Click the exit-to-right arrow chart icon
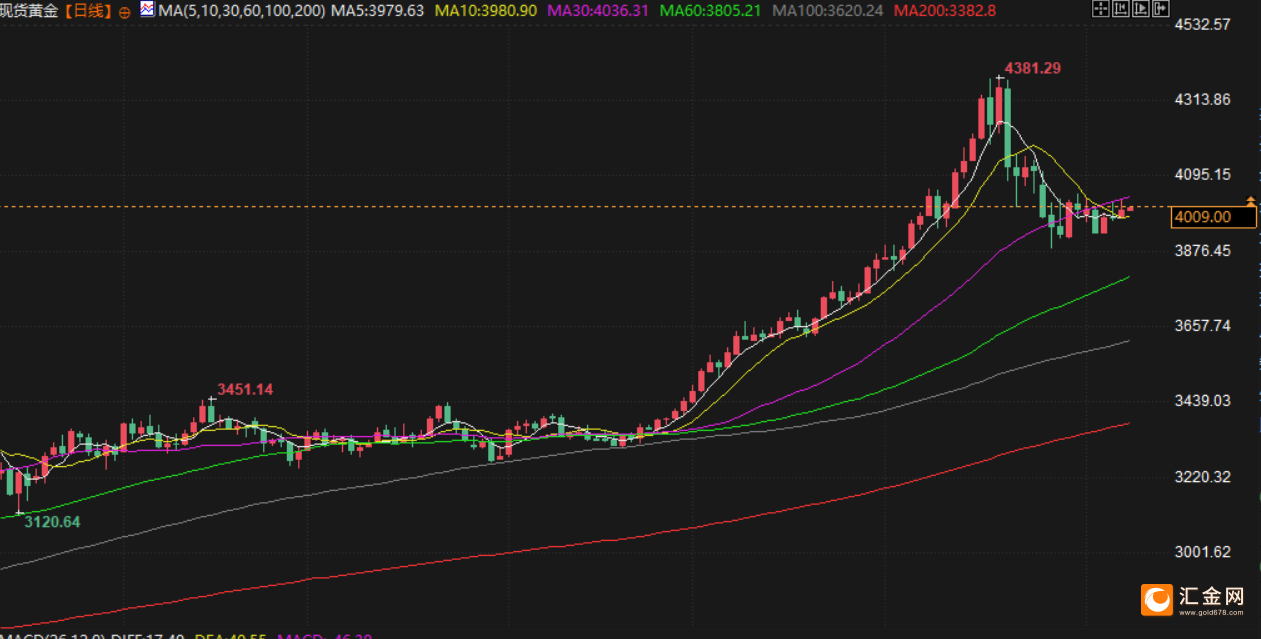 (1161, 8)
